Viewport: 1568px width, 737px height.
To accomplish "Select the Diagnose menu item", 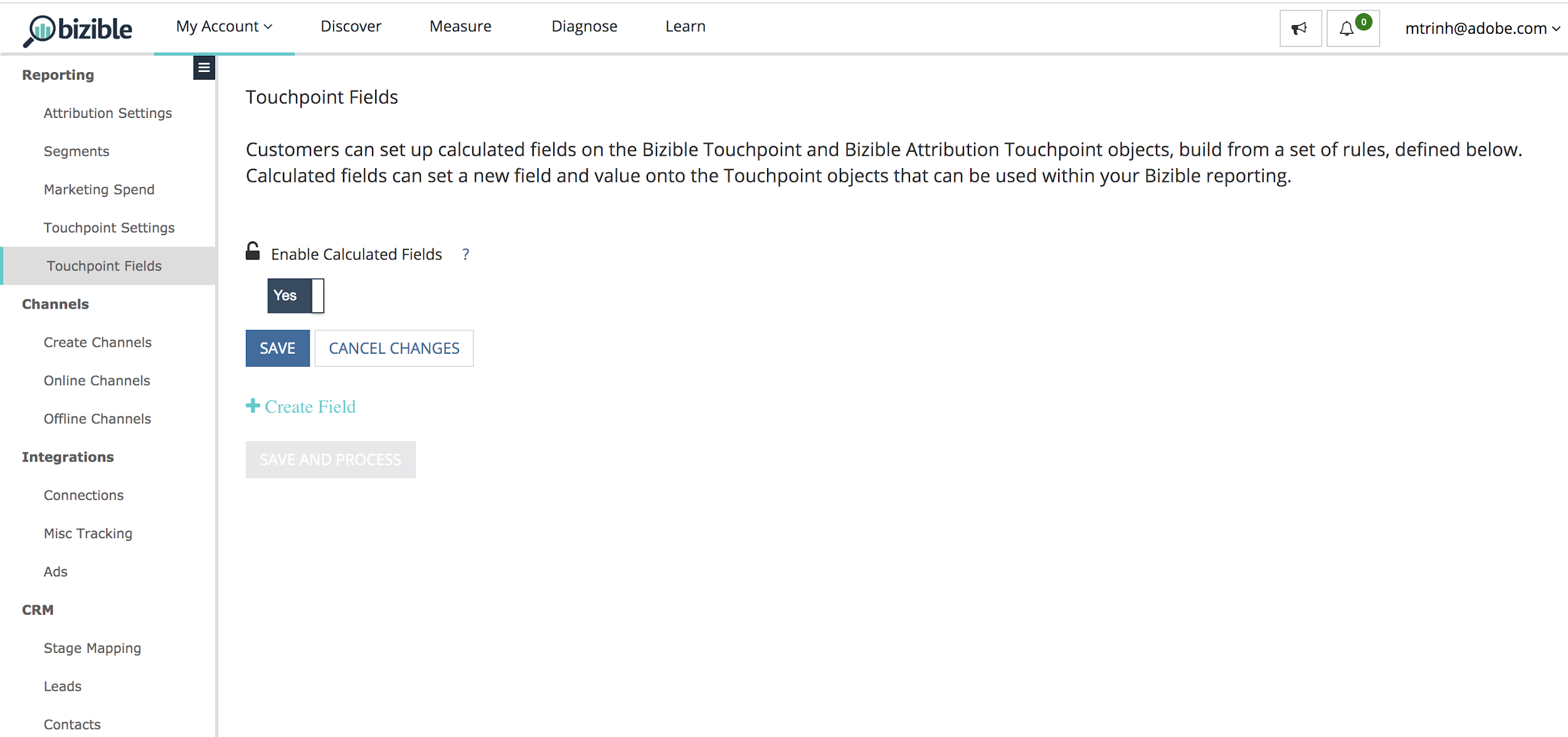I will (x=584, y=26).
